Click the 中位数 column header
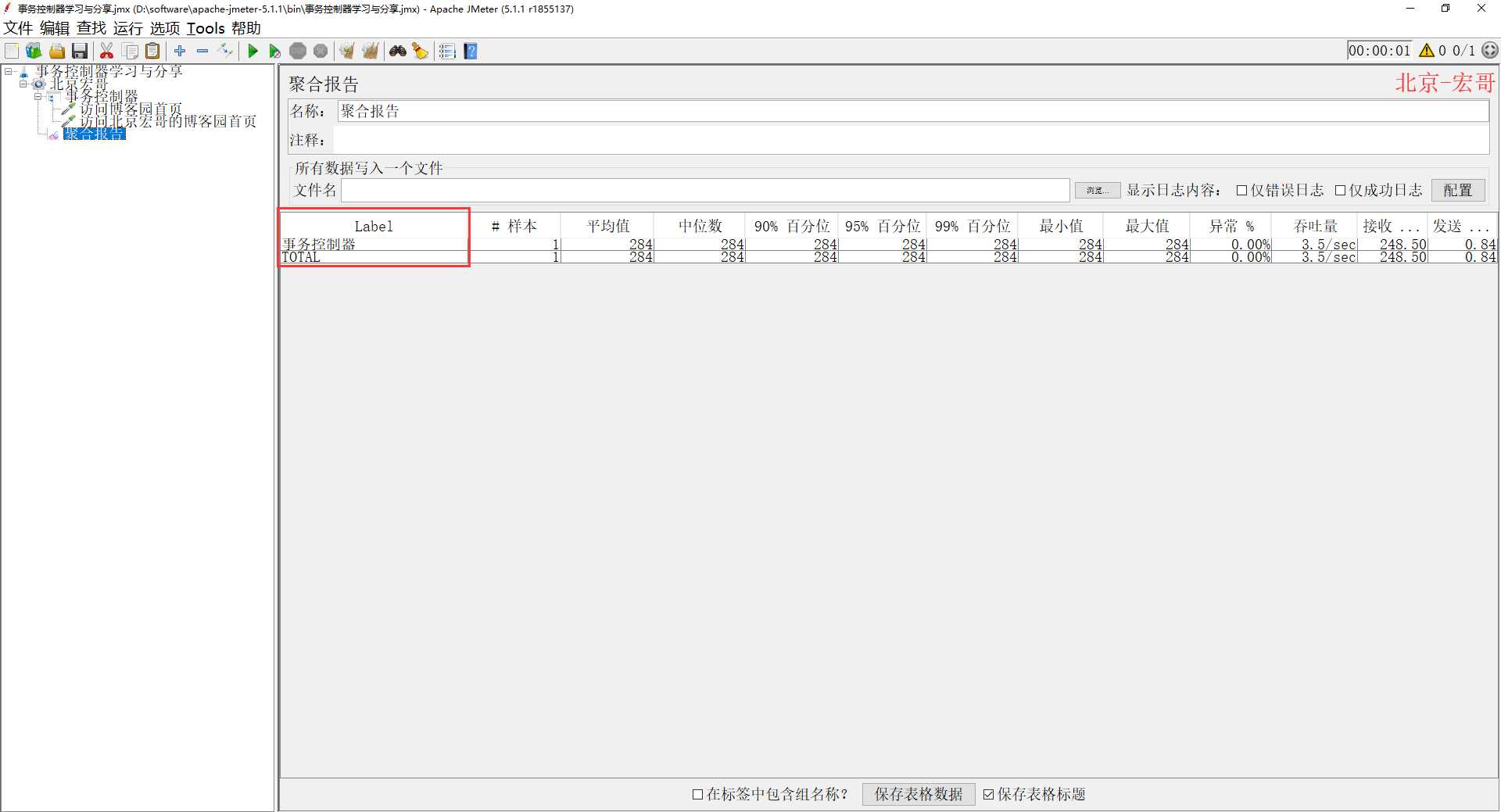1501x812 pixels. tap(700, 226)
